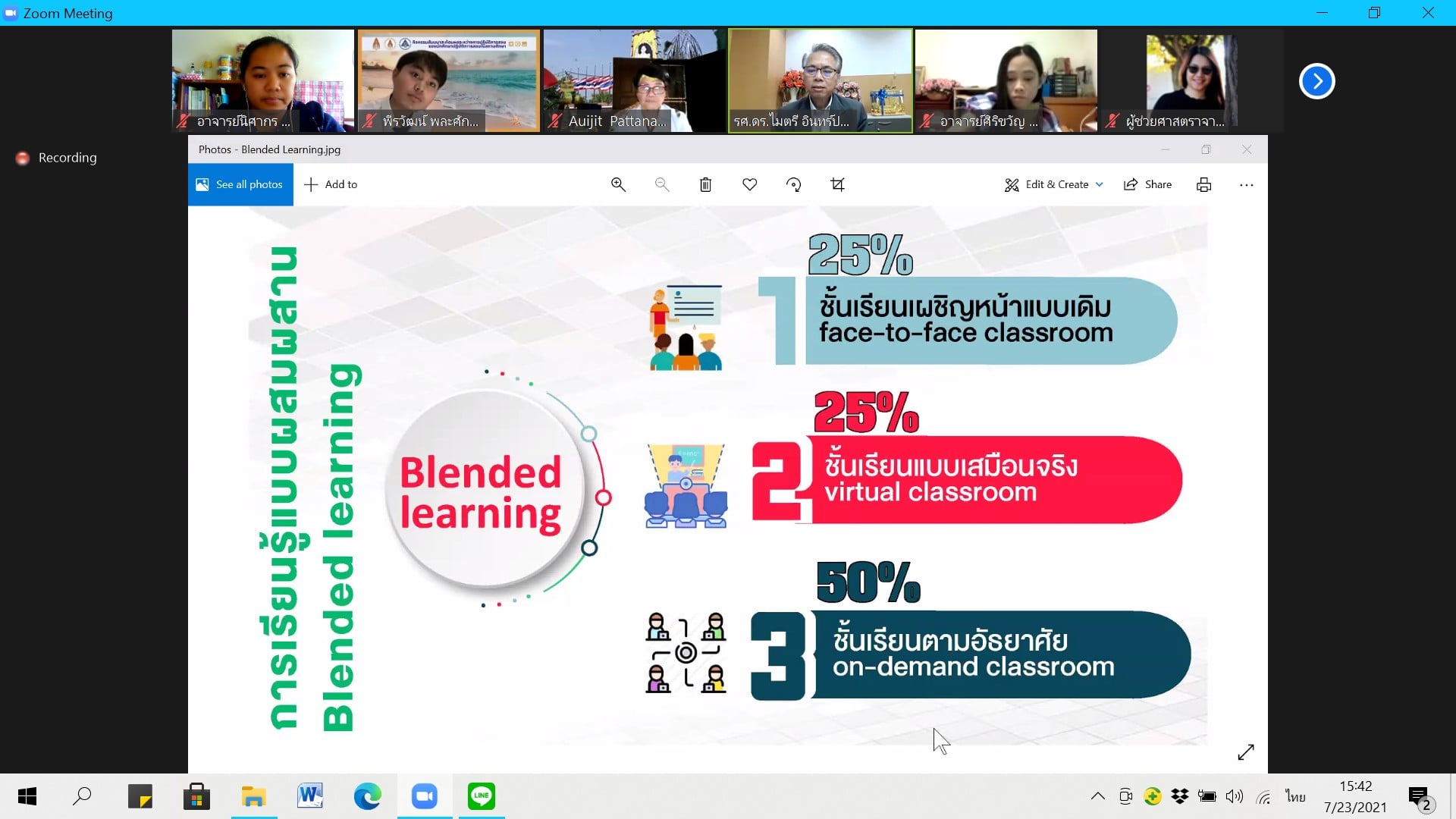This screenshot has height=819, width=1456.
Task: Click the print icon in Photos
Action: [1203, 184]
